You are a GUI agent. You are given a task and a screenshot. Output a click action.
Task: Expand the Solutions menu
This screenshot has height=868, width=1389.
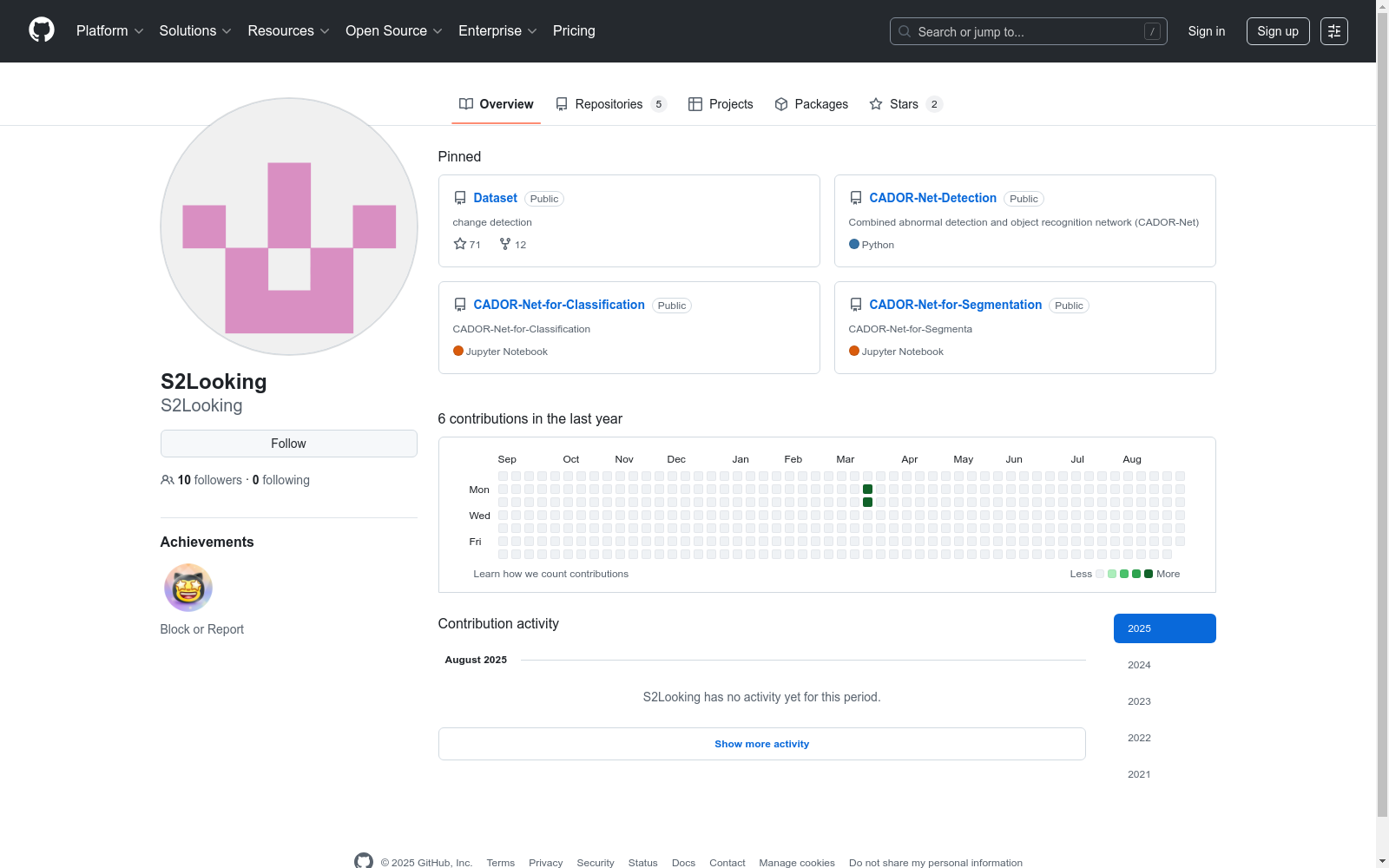(x=195, y=31)
